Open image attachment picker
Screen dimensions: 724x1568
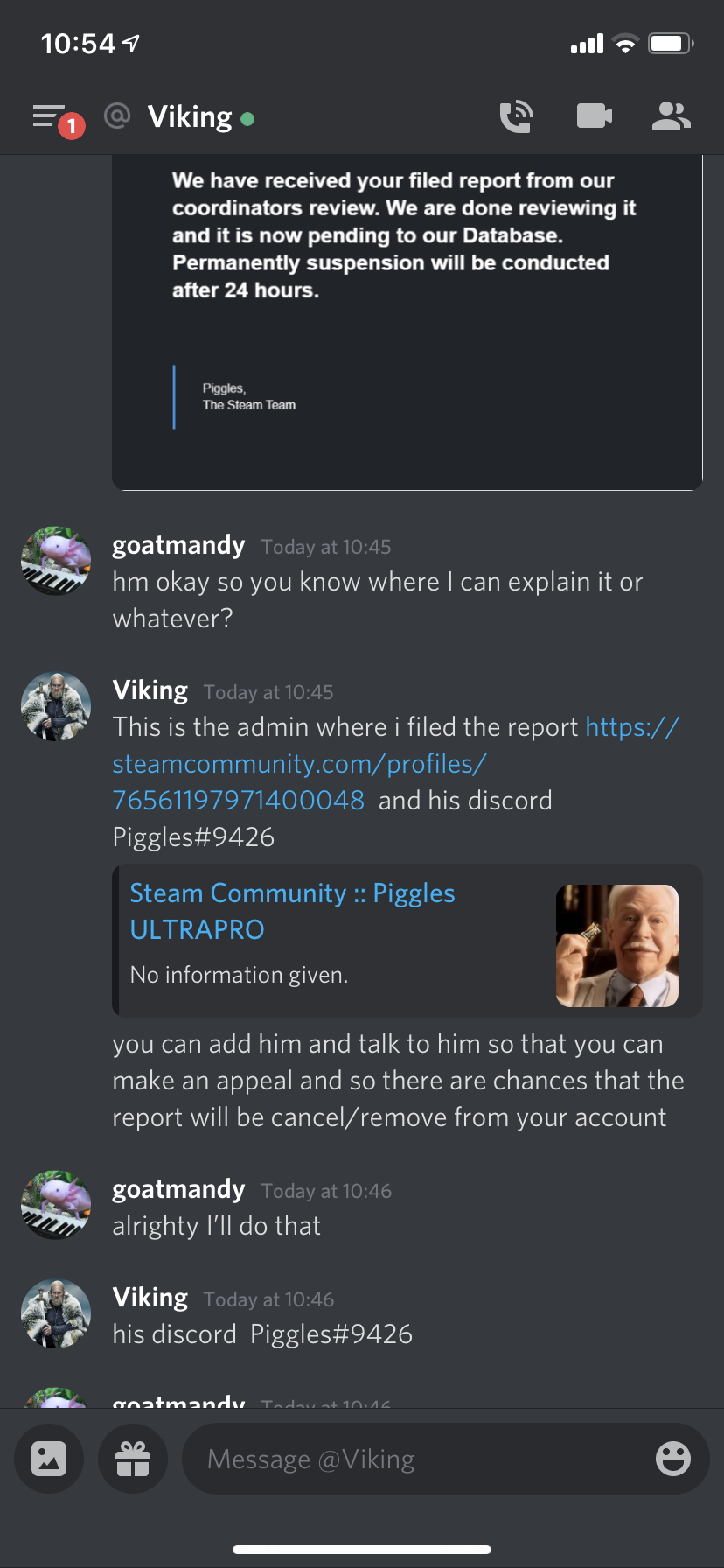tap(49, 1459)
